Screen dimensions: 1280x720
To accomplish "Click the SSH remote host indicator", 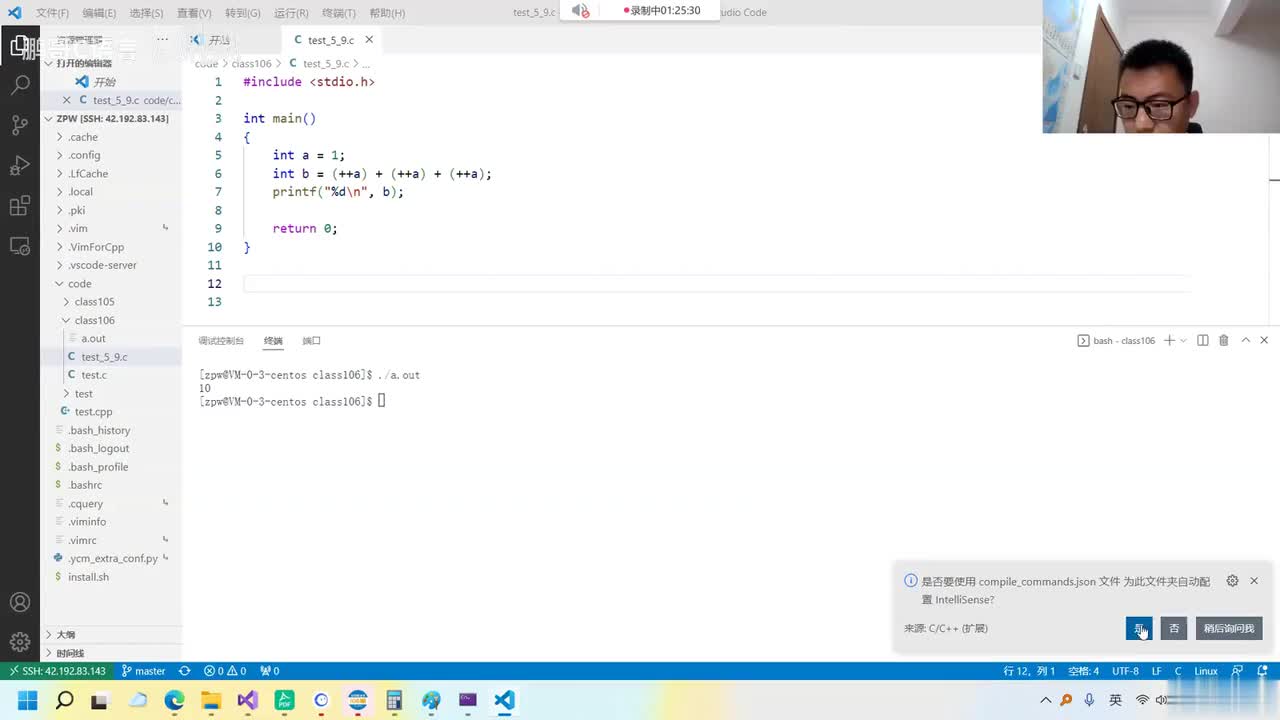I will [57, 671].
